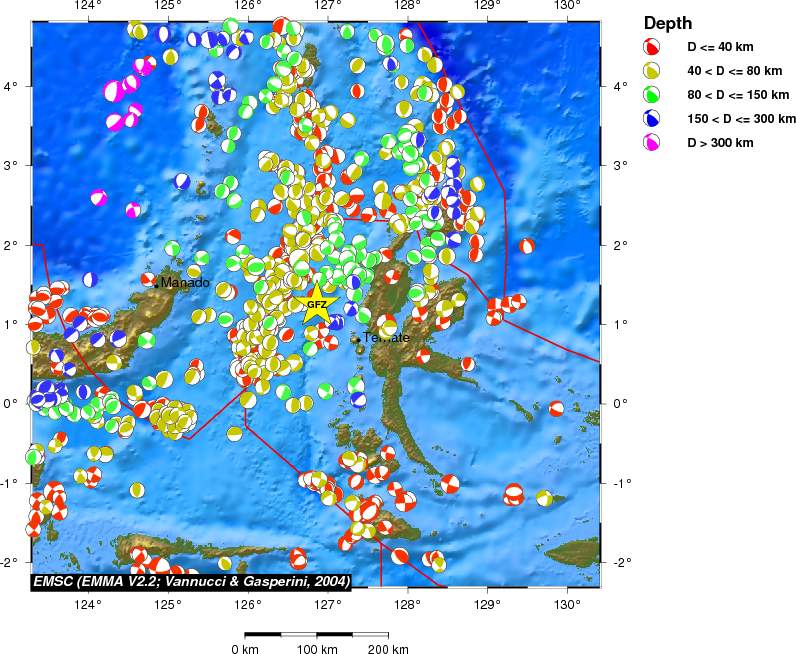Click the 127° longitude label on top axis
Image resolution: width=796 pixels, height=654 pixels.
327,8
